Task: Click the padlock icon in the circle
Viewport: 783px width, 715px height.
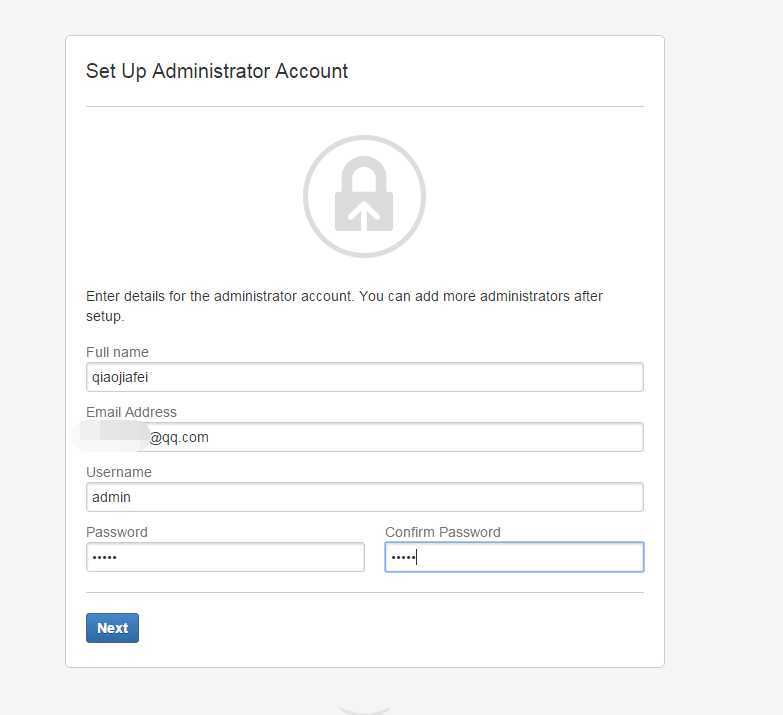Action: (364, 194)
